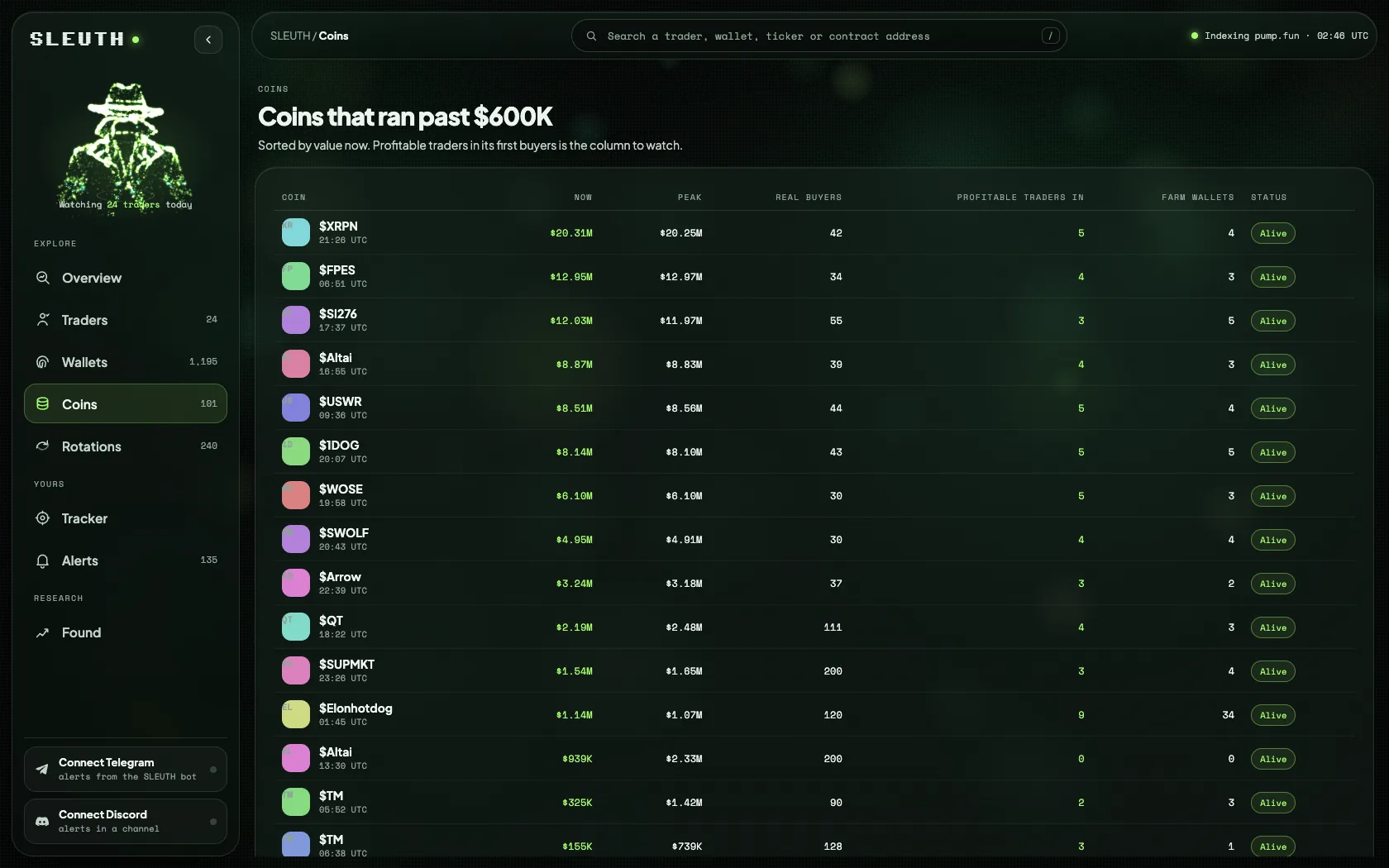Sort by the FARM WALLETS column header

(1197, 198)
